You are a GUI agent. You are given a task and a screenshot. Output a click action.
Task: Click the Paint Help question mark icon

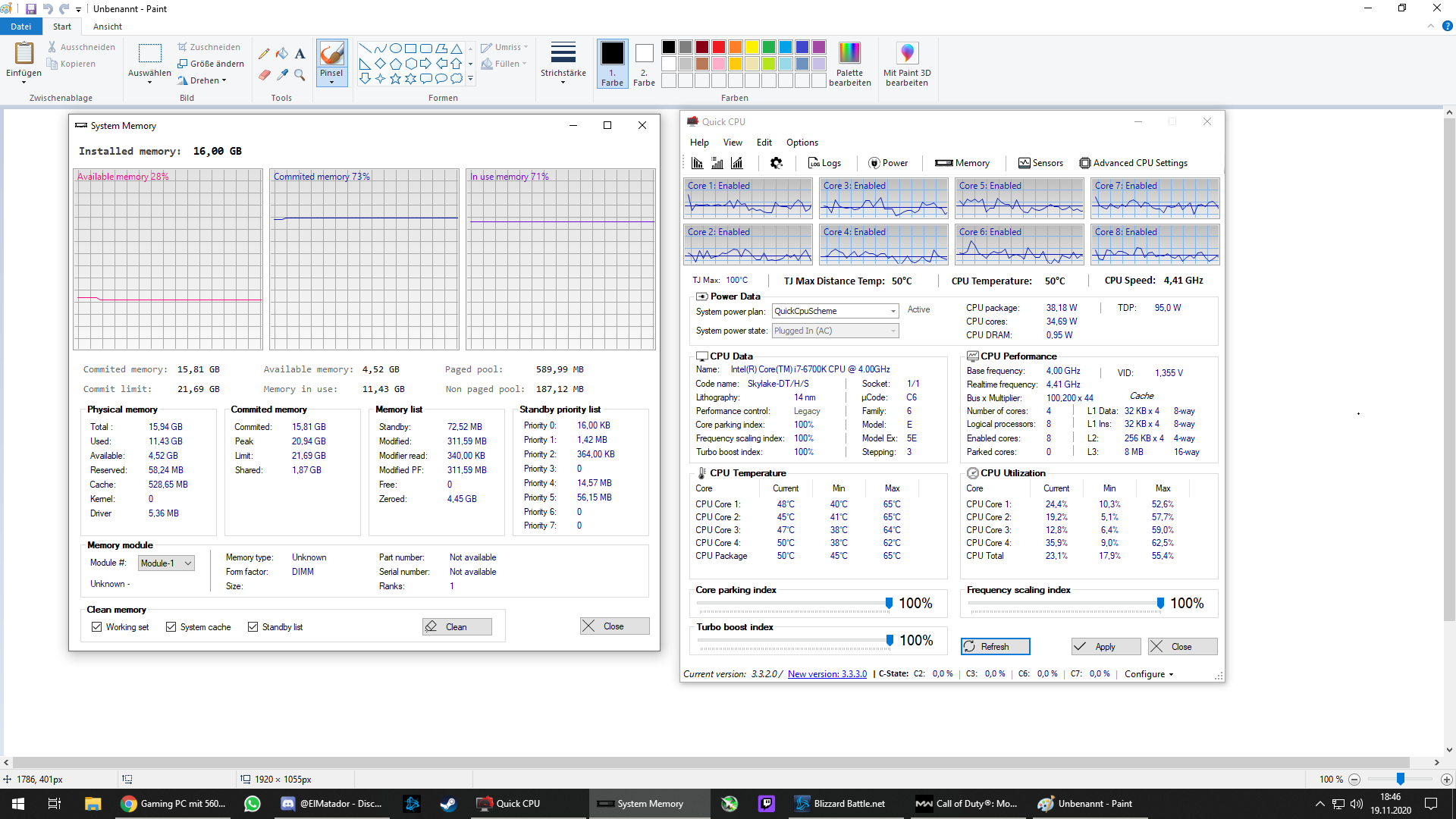[1447, 26]
